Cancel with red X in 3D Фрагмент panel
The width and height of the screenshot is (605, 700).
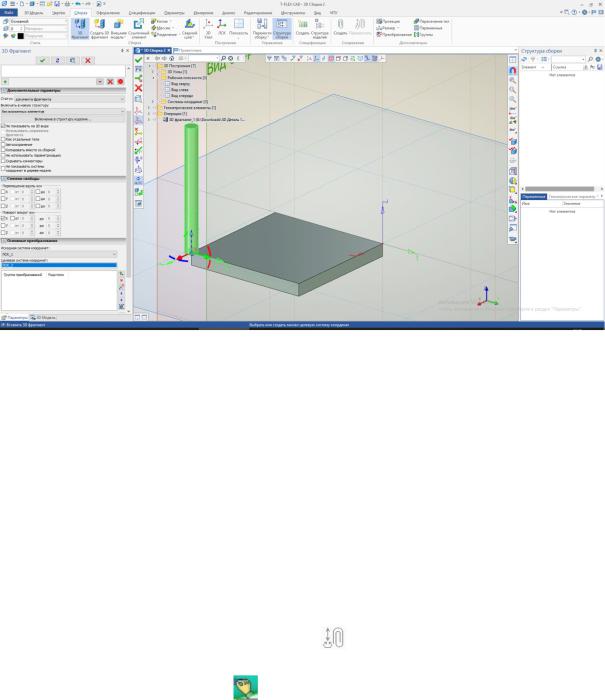point(89,60)
